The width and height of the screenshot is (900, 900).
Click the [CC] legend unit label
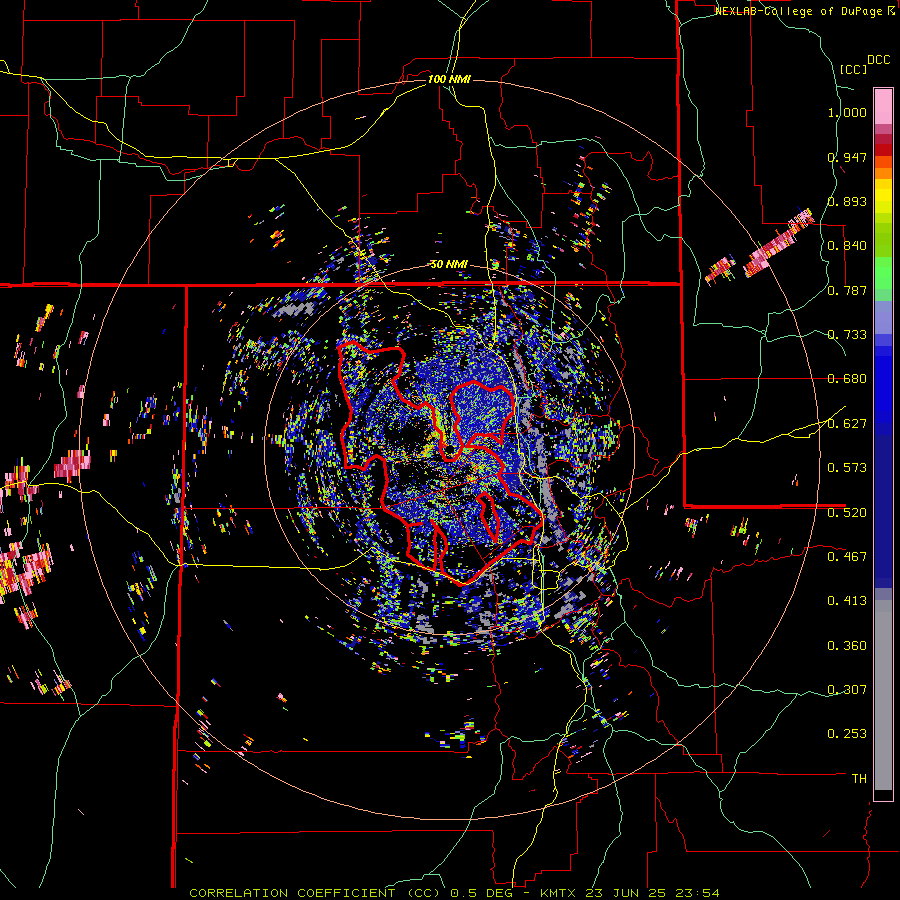click(x=853, y=69)
